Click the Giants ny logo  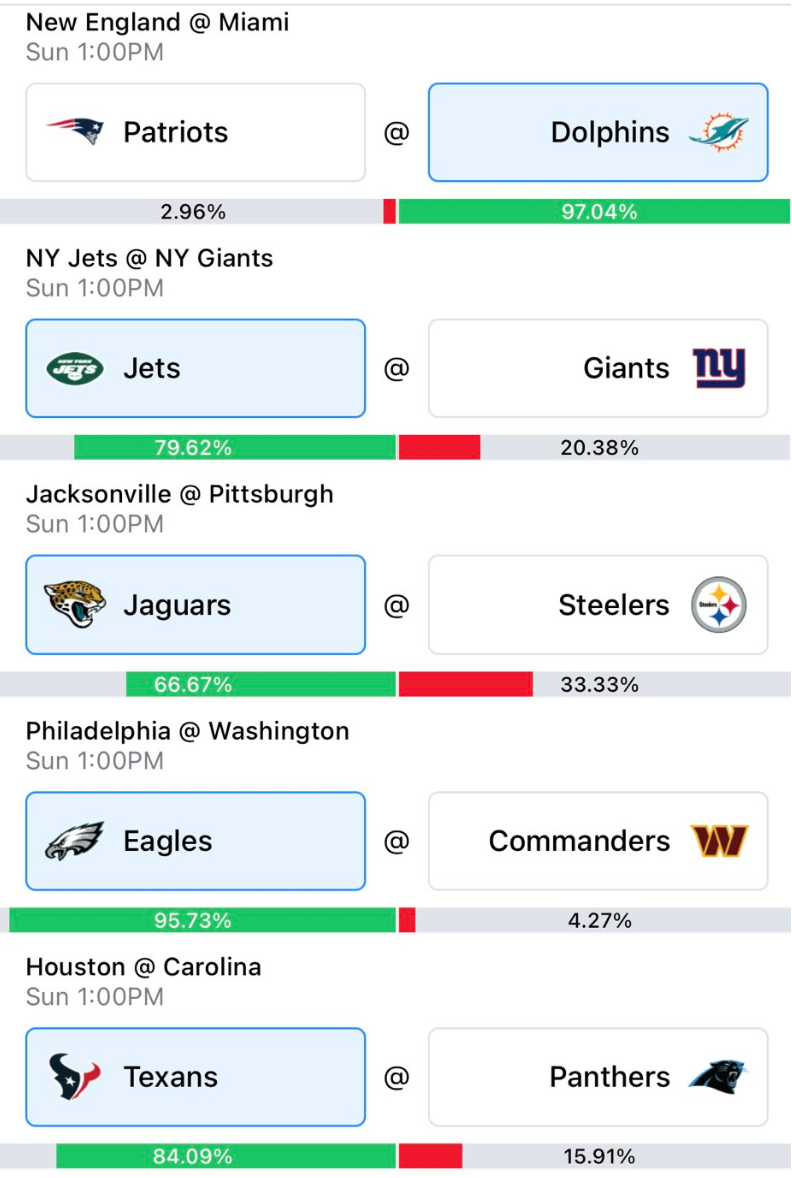[719, 368]
